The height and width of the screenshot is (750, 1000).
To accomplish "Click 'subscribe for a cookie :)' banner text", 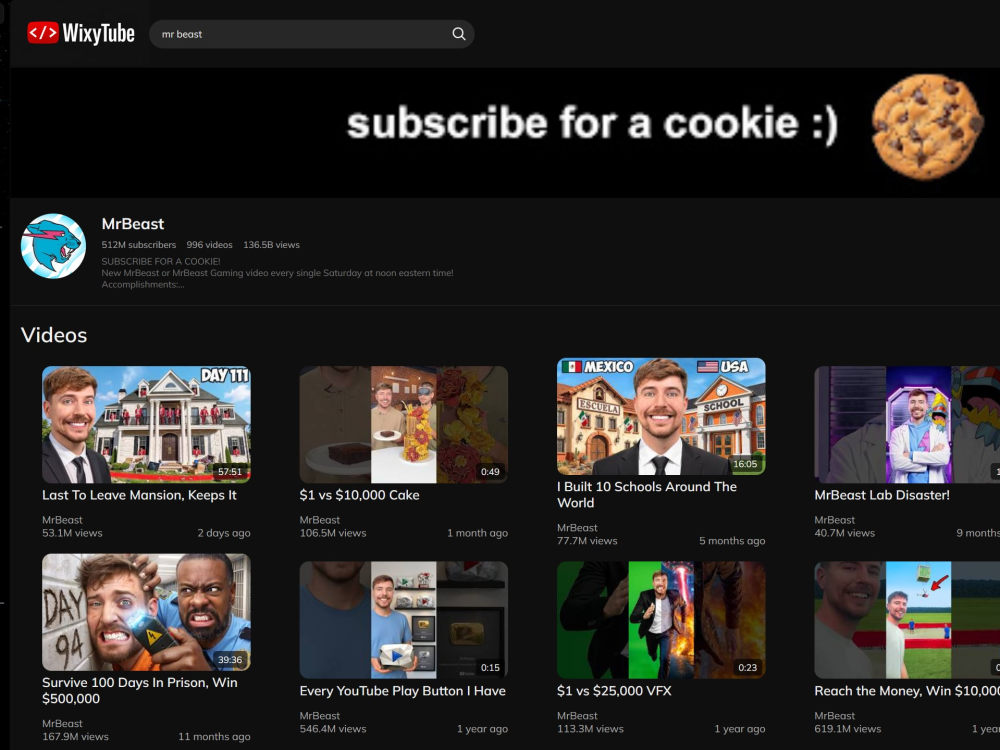I will point(592,124).
